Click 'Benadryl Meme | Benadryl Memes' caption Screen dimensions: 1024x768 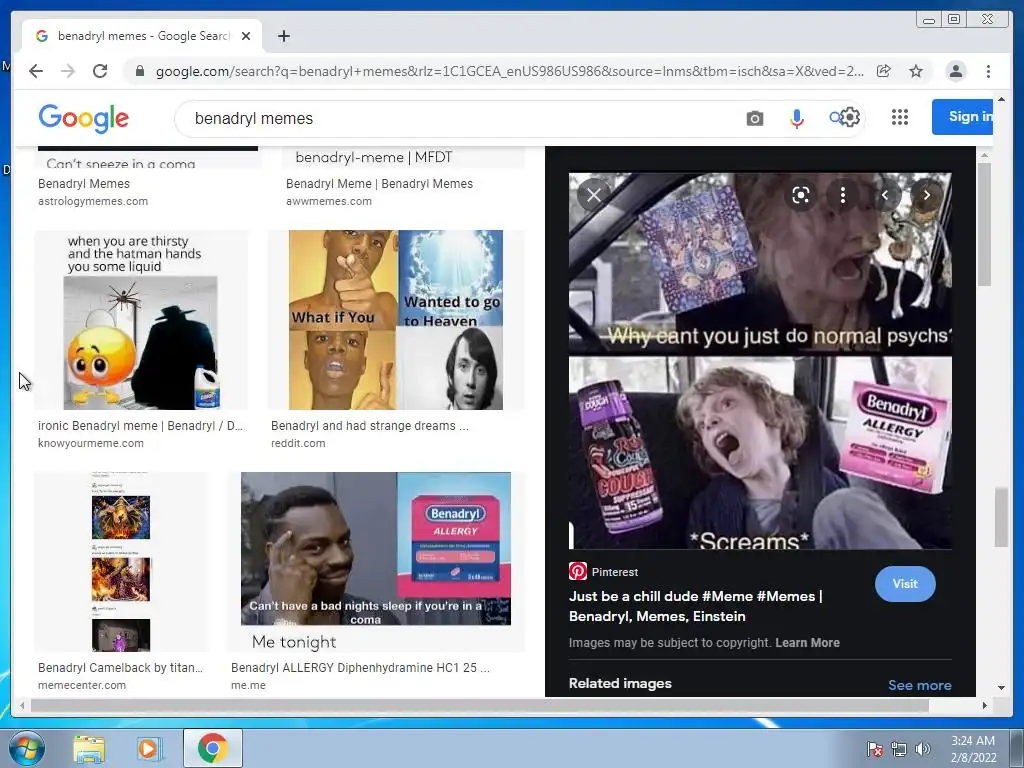379,184
